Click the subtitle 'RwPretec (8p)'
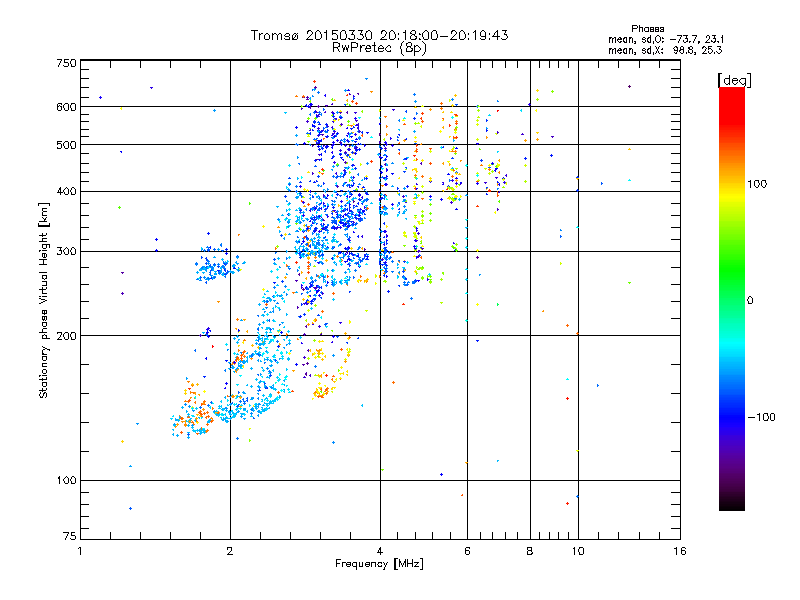This screenshot has width=800, height=600. coord(379,48)
